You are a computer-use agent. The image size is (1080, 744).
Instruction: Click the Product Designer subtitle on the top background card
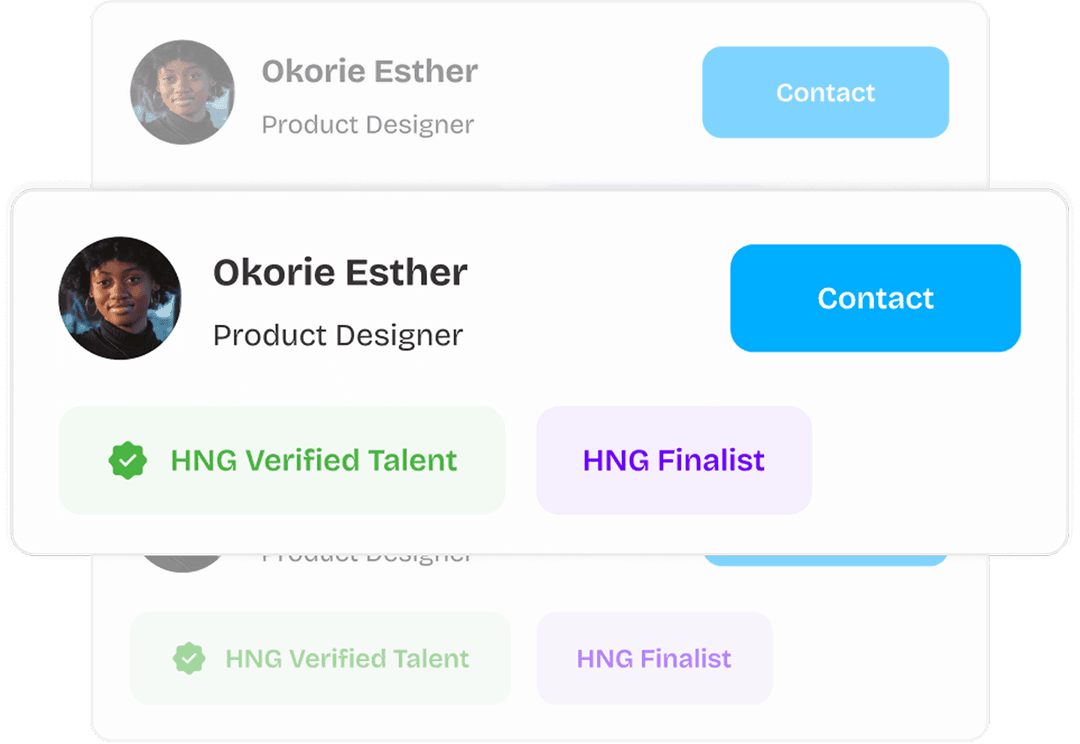367,125
